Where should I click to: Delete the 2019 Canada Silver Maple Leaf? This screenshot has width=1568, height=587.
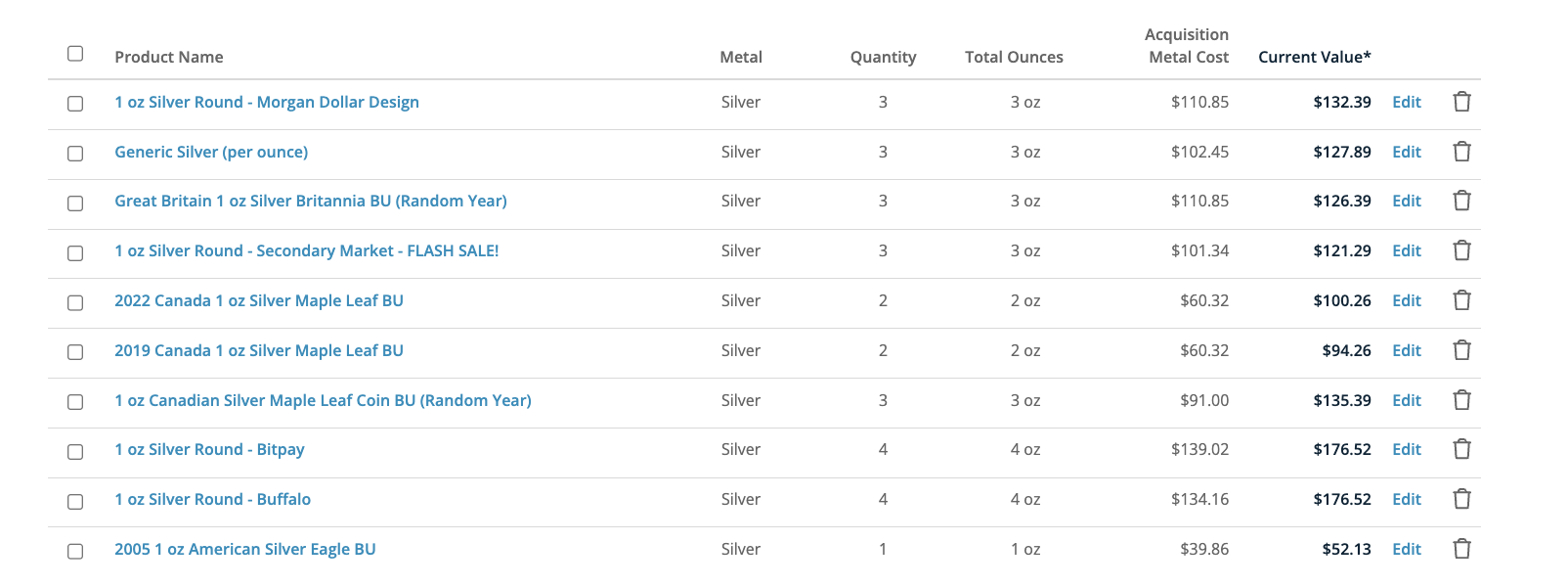pyautogui.click(x=1461, y=350)
